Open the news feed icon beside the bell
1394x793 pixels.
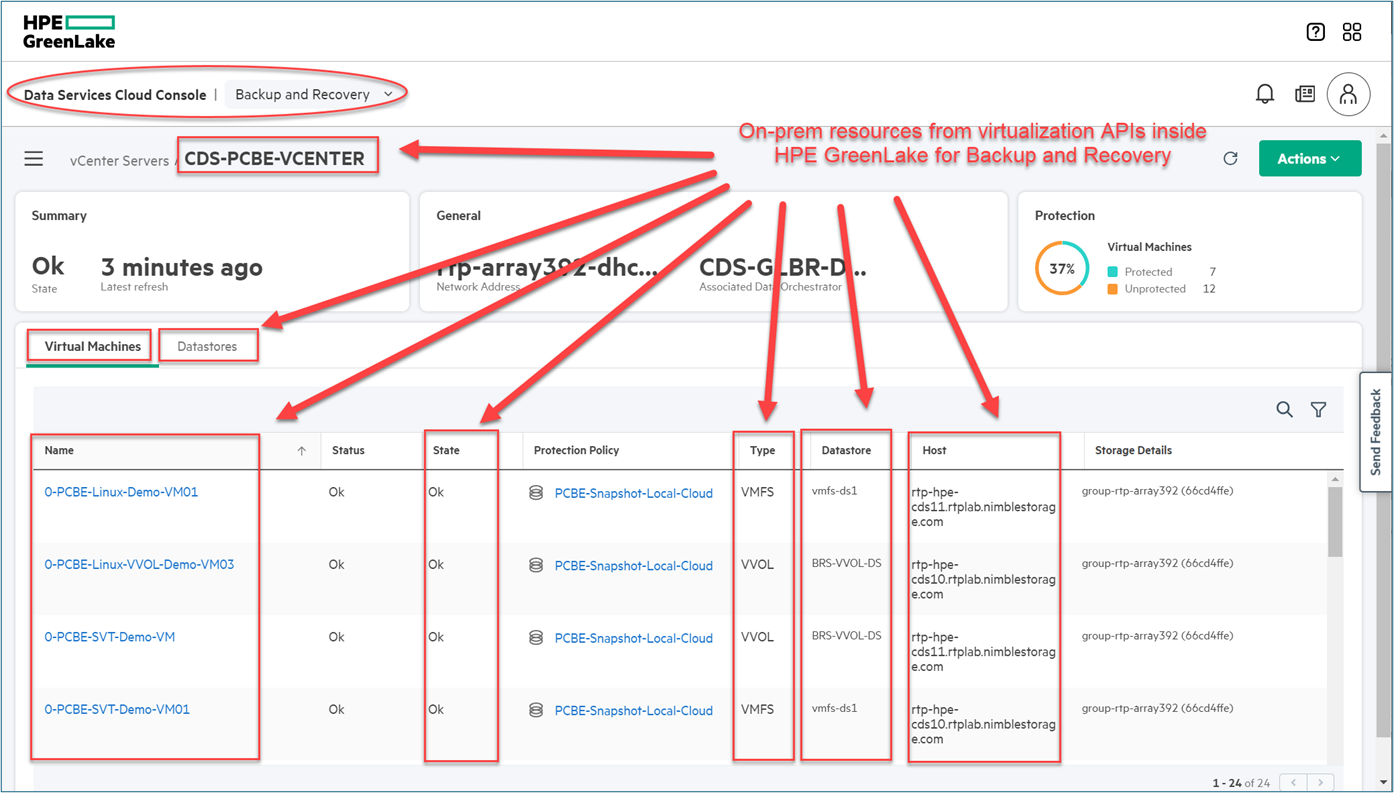click(x=1305, y=94)
